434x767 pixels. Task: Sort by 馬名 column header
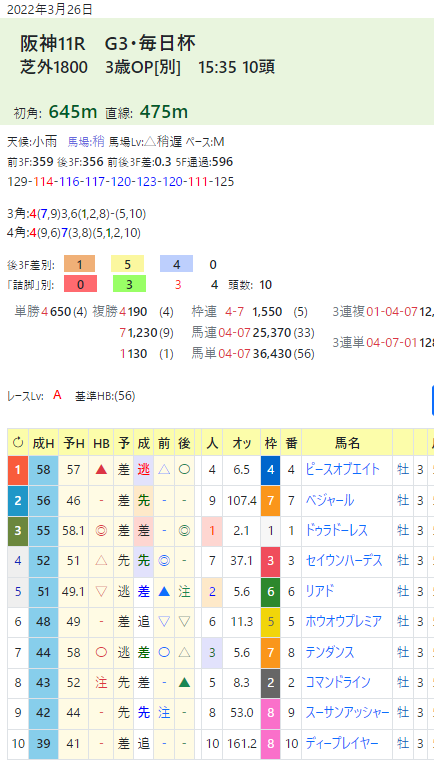tap(347, 443)
